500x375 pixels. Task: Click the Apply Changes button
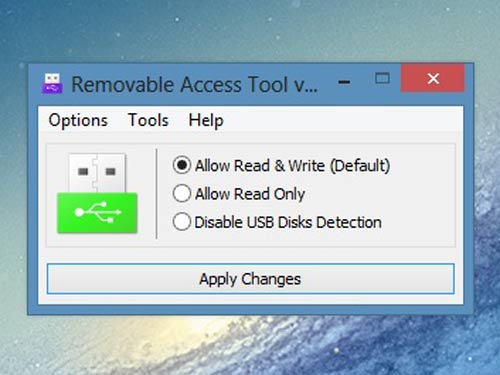click(251, 279)
